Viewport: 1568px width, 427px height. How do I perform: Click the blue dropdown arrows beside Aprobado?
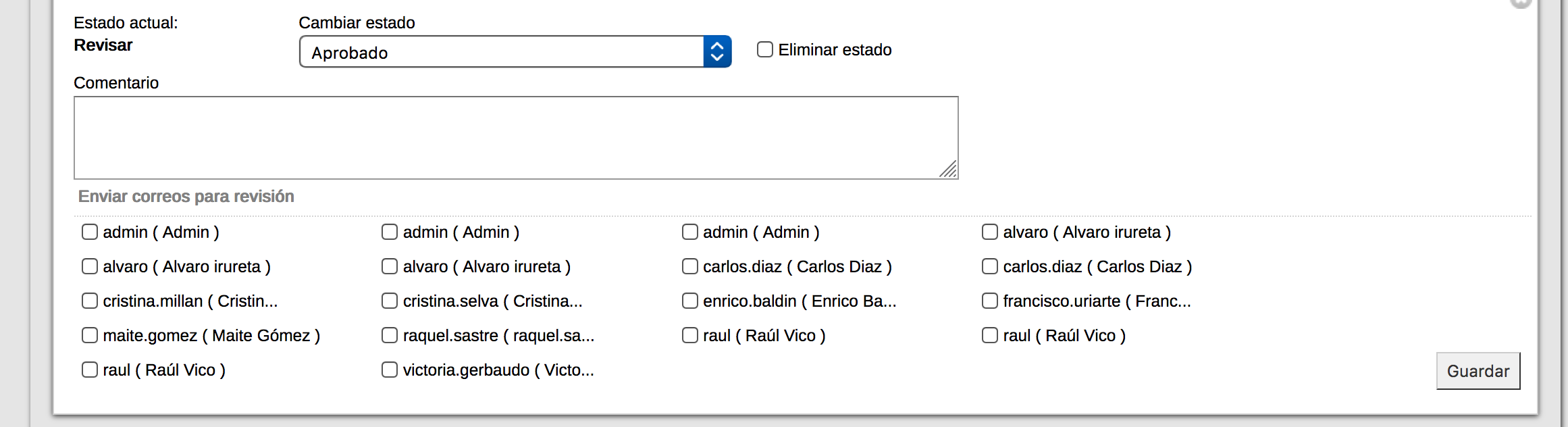click(717, 52)
